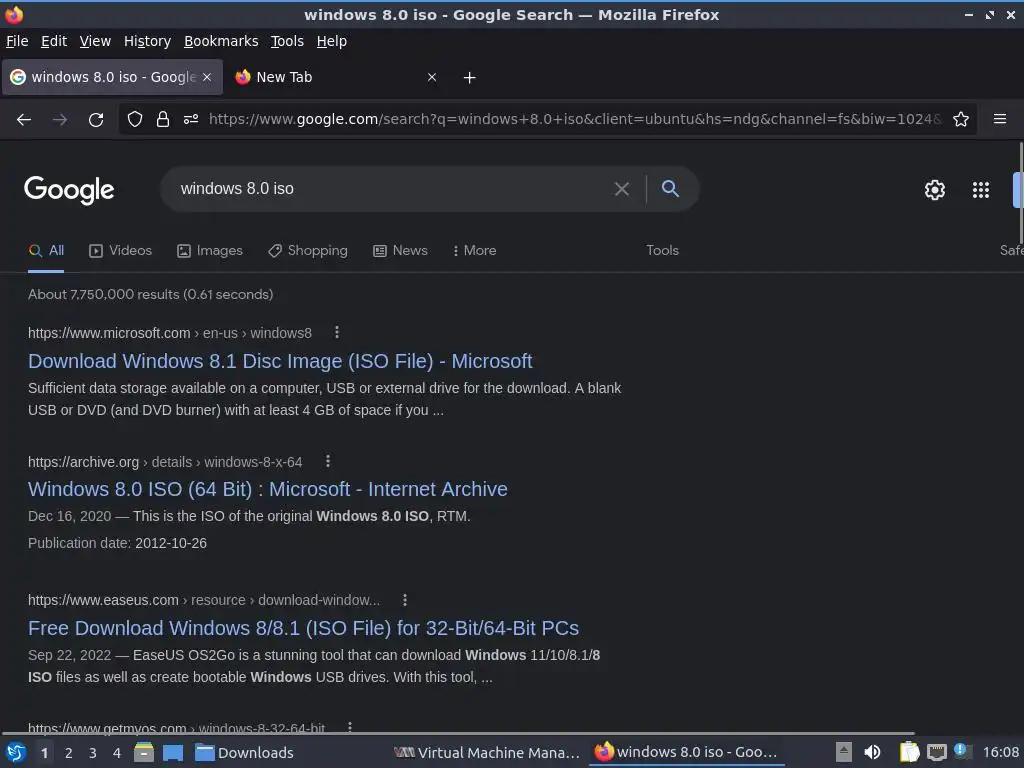Screen dimensions: 1024x768
Task: Switch to News results
Action: tap(400, 251)
